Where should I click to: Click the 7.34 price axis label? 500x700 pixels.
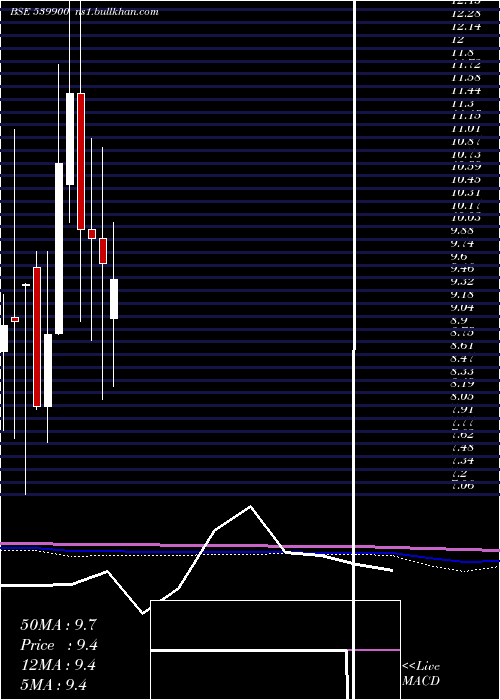[462, 460]
